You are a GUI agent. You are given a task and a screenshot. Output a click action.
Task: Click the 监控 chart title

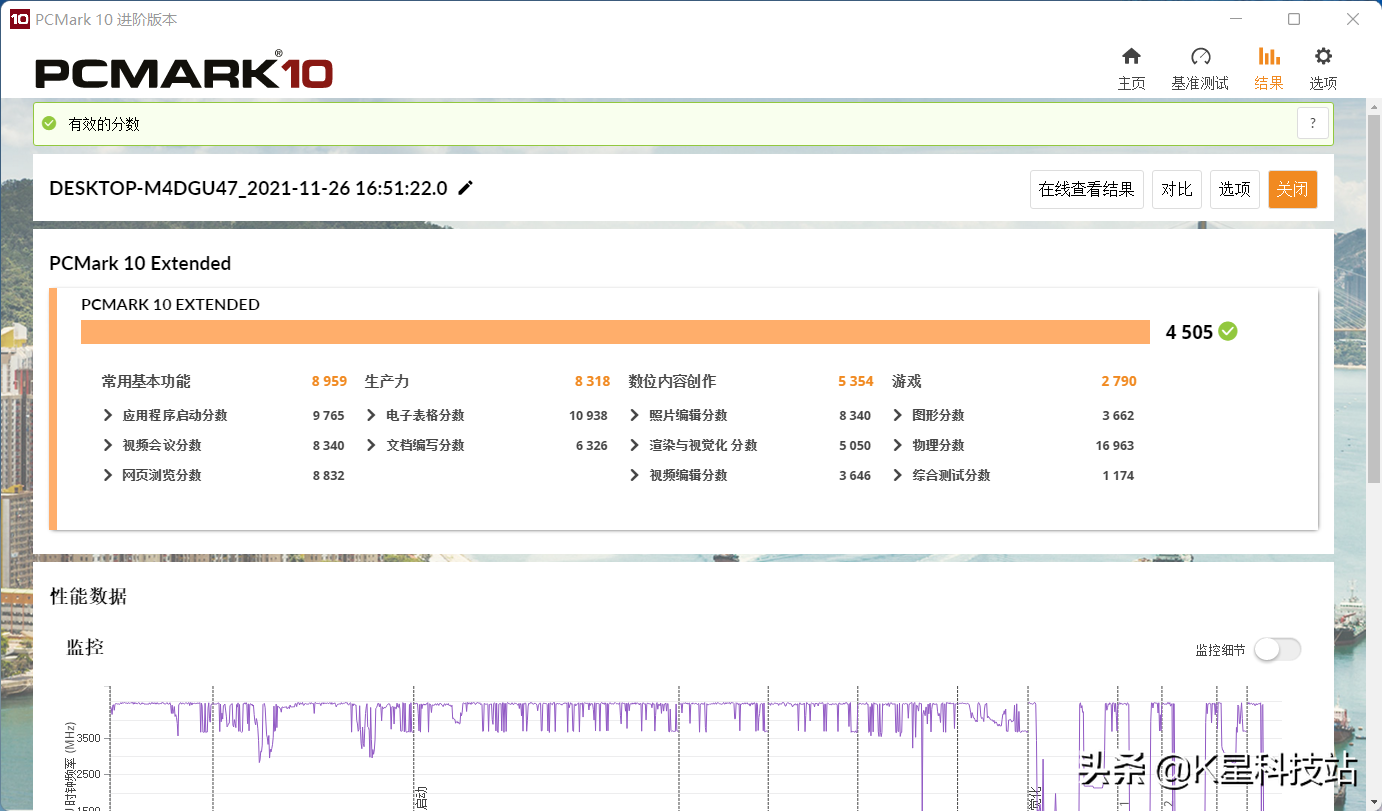[x=85, y=647]
